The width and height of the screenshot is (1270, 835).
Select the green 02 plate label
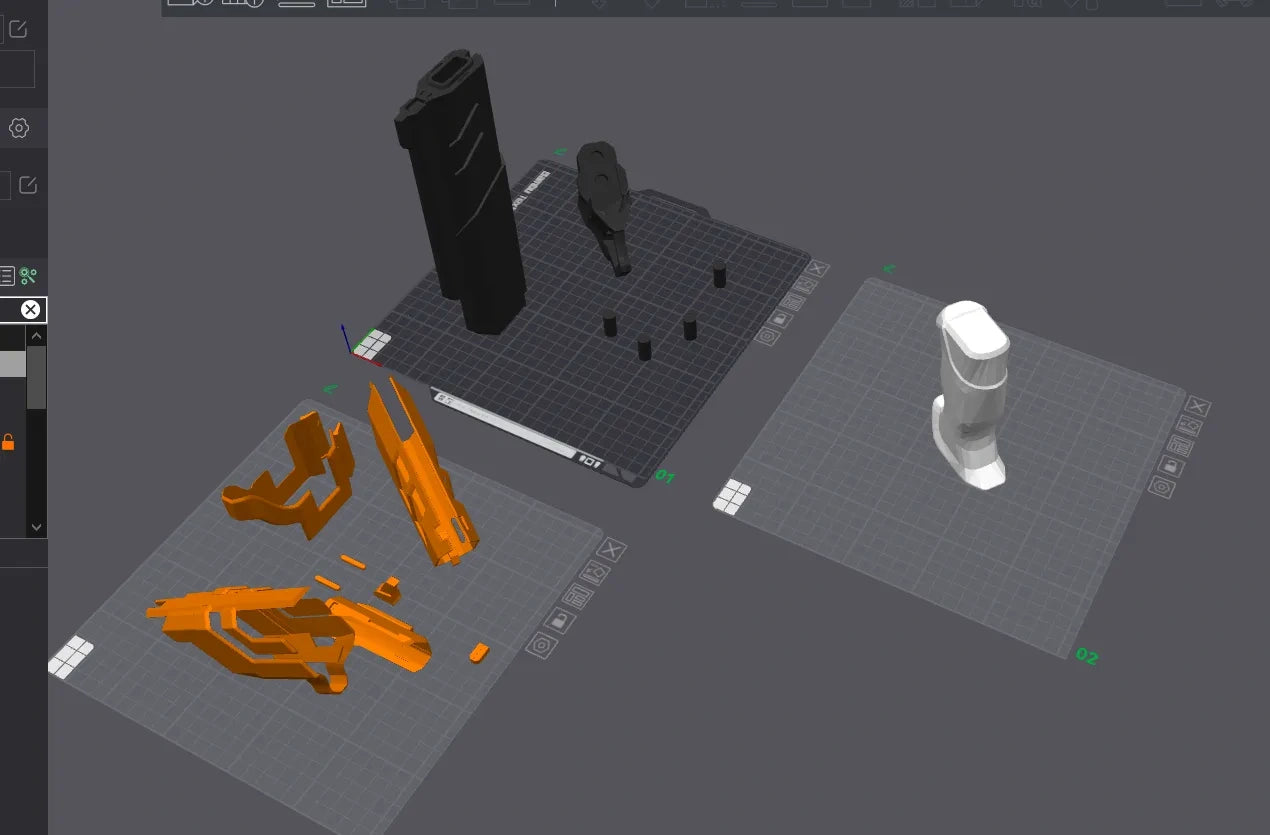(x=1086, y=657)
